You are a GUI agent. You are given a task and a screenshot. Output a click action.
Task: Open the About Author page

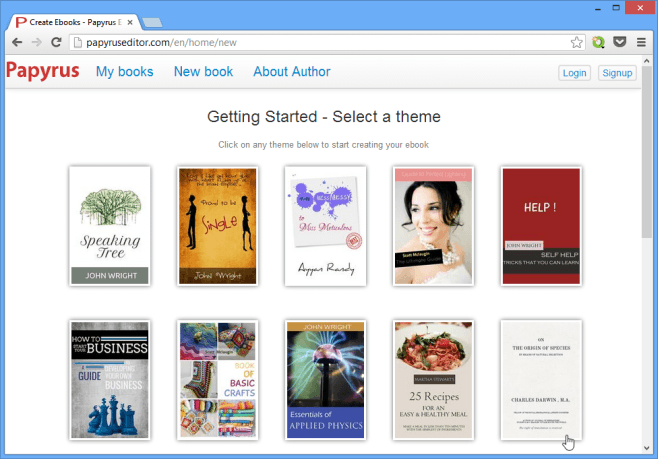click(x=292, y=72)
